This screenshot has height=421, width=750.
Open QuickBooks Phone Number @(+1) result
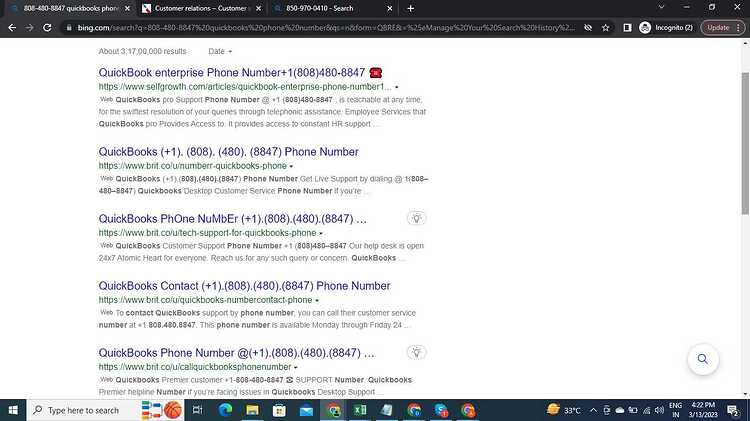coord(236,353)
